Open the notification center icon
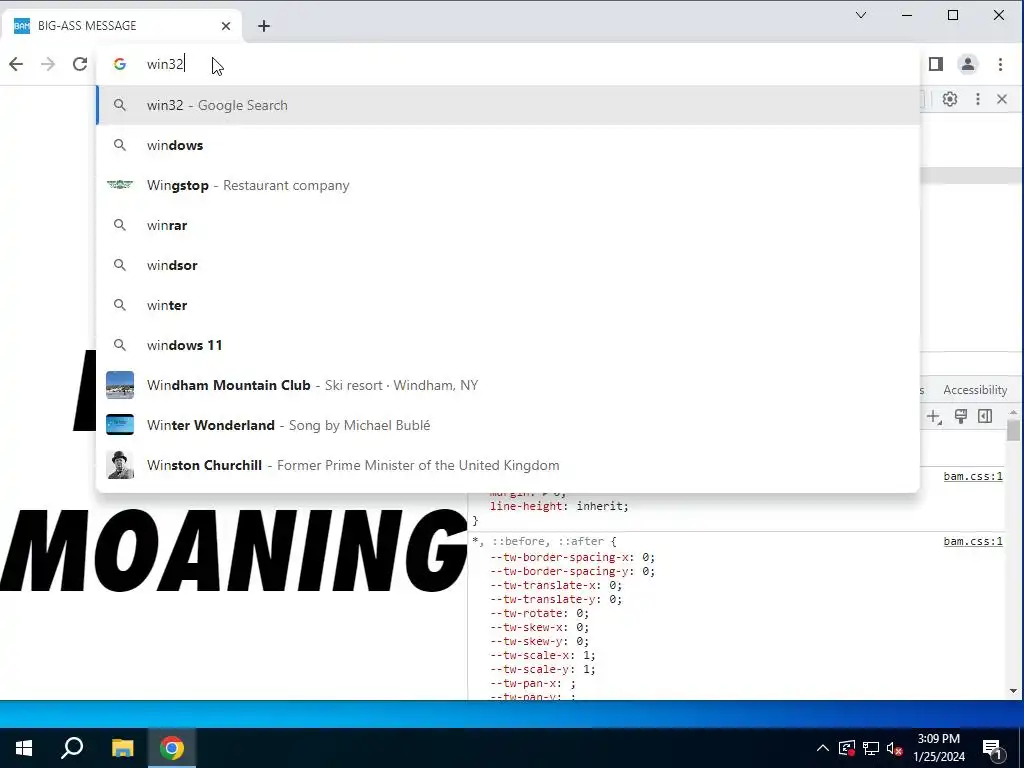Image resolution: width=1024 pixels, height=768 pixels. coord(993,748)
